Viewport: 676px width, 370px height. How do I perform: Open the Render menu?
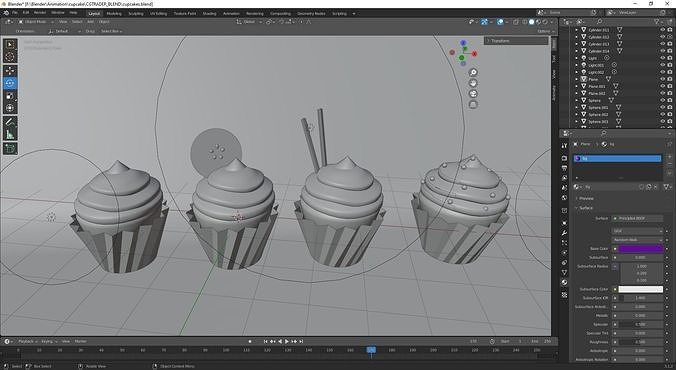tap(40, 13)
